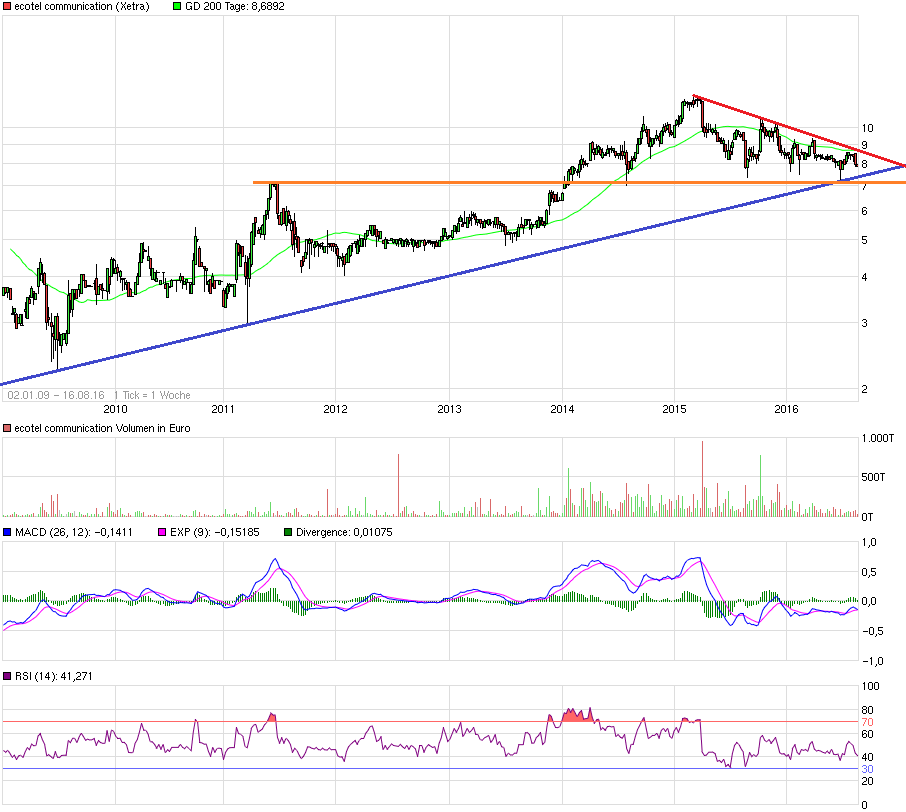Viewport: 906px width, 812px height.
Task: Click the price axis value 6
Action: pyautogui.click(x=864, y=212)
